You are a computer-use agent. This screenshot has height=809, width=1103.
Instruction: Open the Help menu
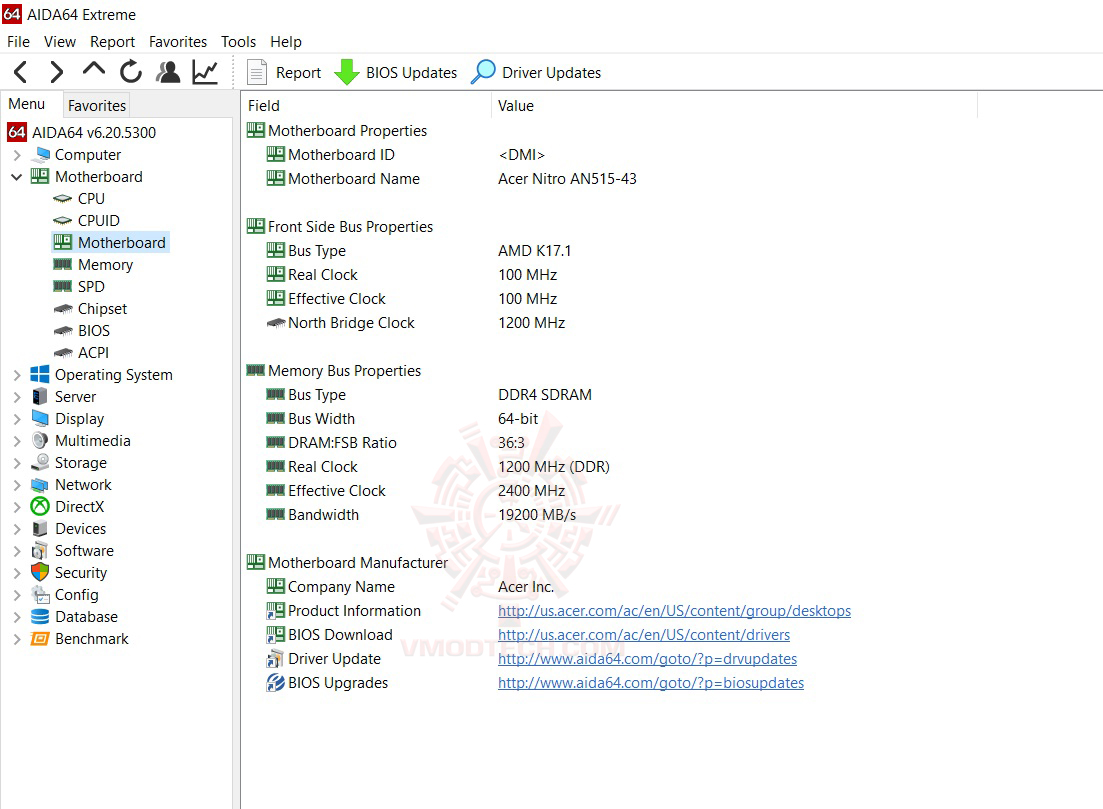286,42
